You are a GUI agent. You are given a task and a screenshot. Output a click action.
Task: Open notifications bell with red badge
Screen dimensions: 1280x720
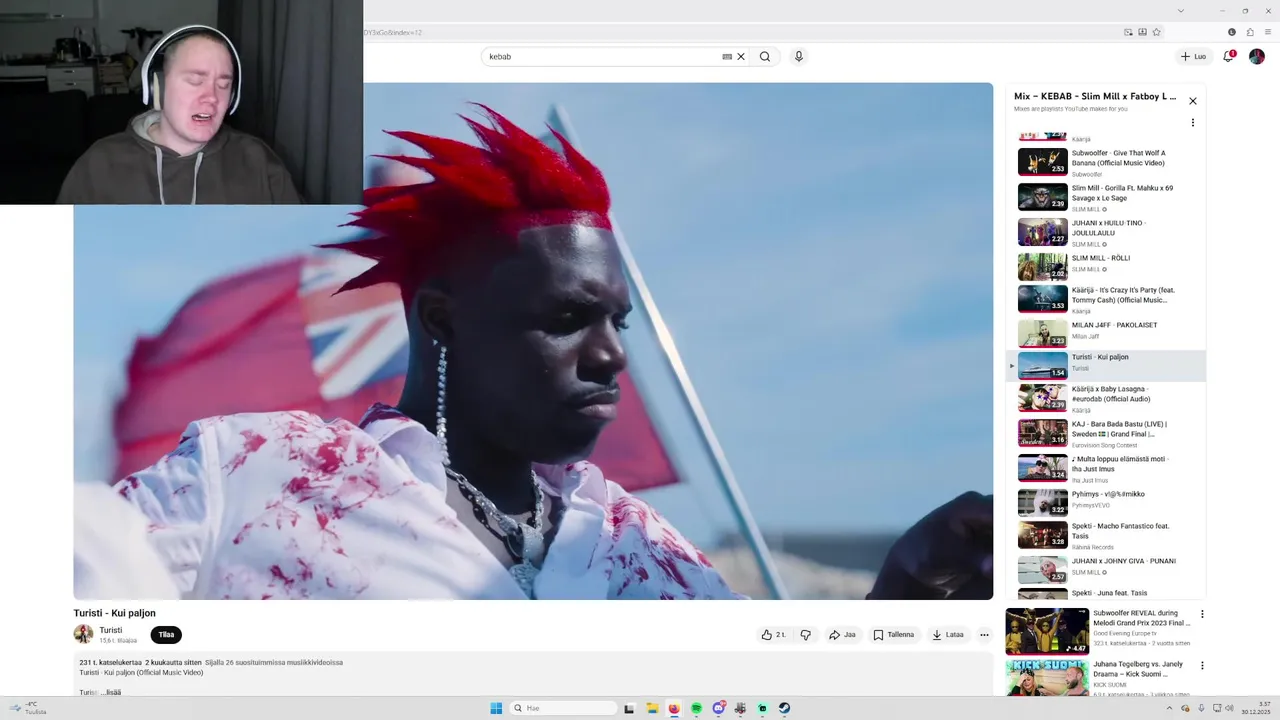[1229, 56]
